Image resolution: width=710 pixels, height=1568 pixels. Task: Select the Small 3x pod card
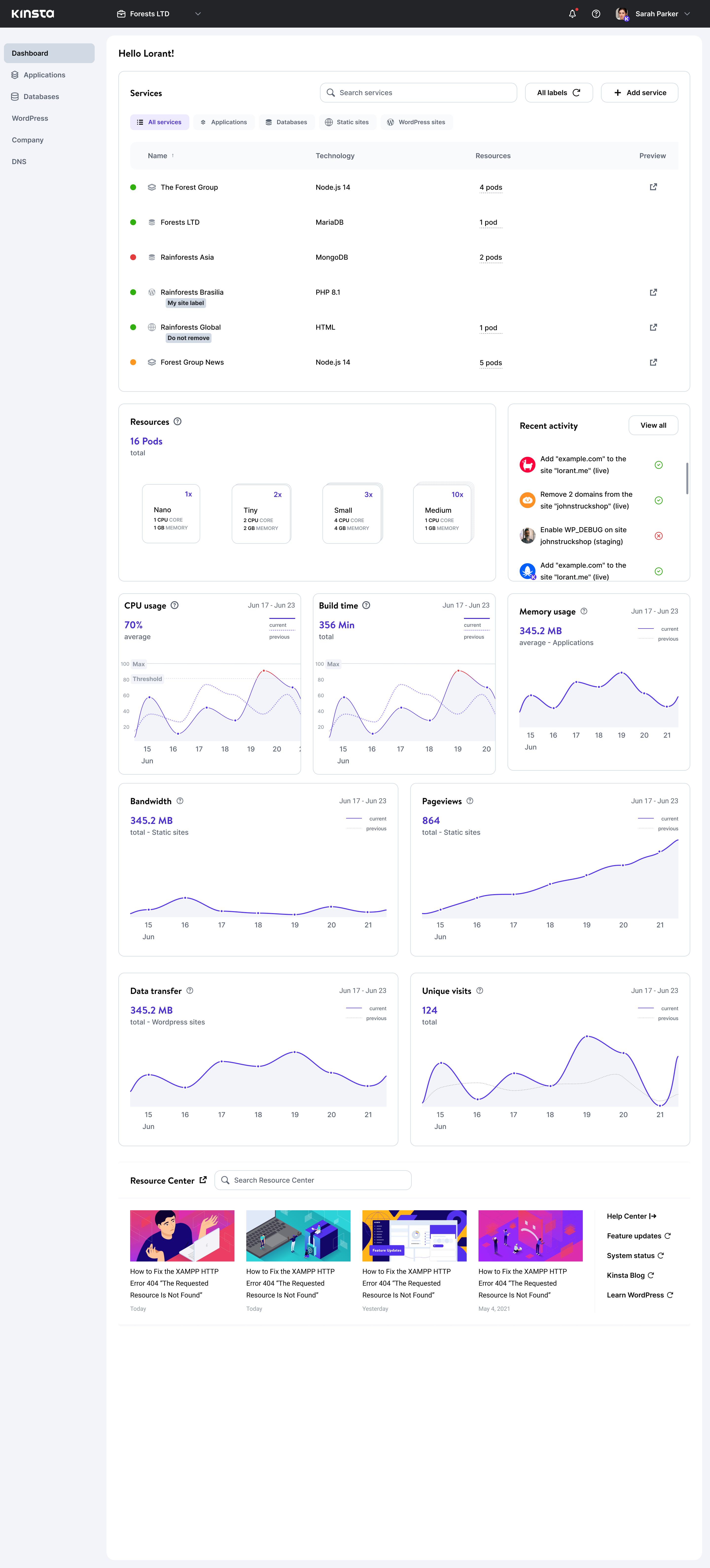tap(353, 513)
